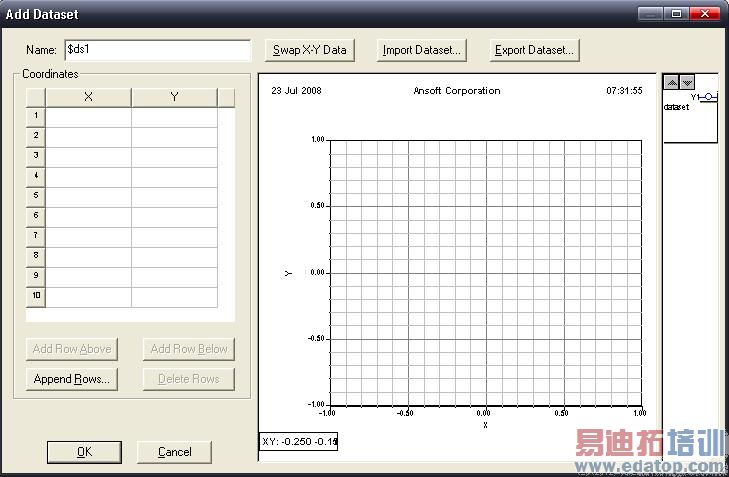Image resolution: width=729 pixels, height=477 pixels.
Task: Select row header 6
Action: (x=36, y=217)
